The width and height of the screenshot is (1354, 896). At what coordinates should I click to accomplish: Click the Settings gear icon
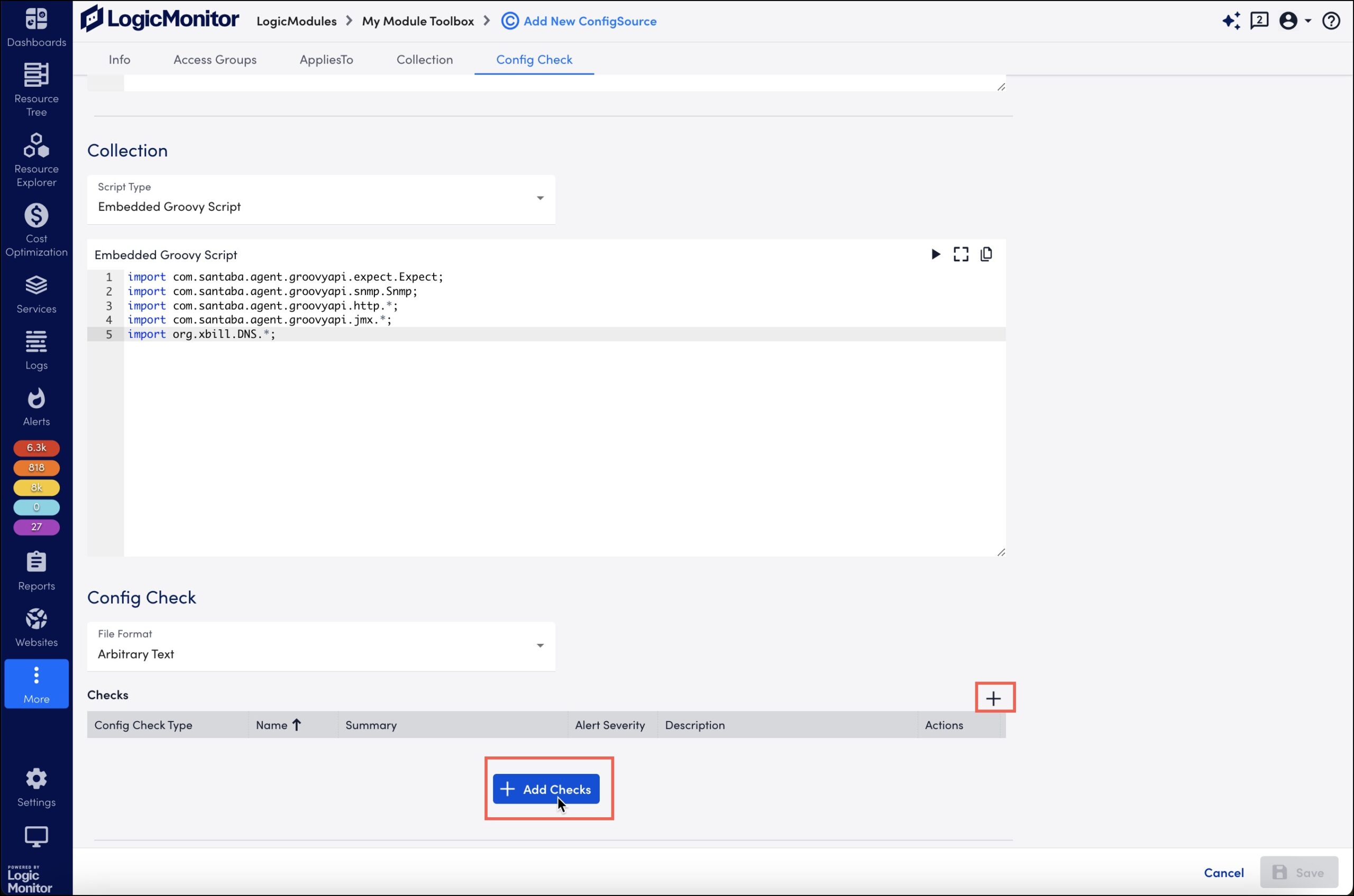pyautogui.click(x=36, y=778)
